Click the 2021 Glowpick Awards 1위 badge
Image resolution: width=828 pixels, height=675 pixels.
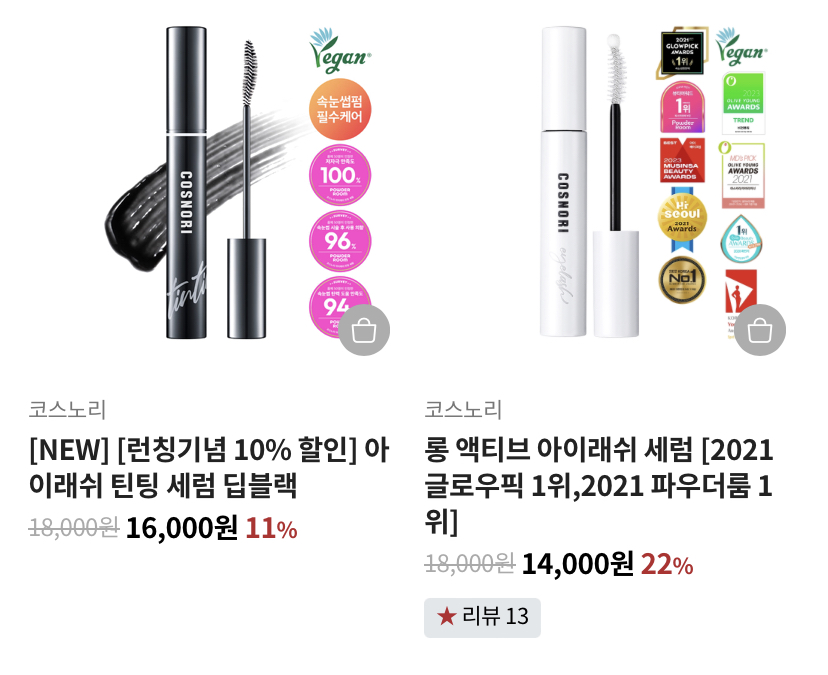(x=682, y=53)
